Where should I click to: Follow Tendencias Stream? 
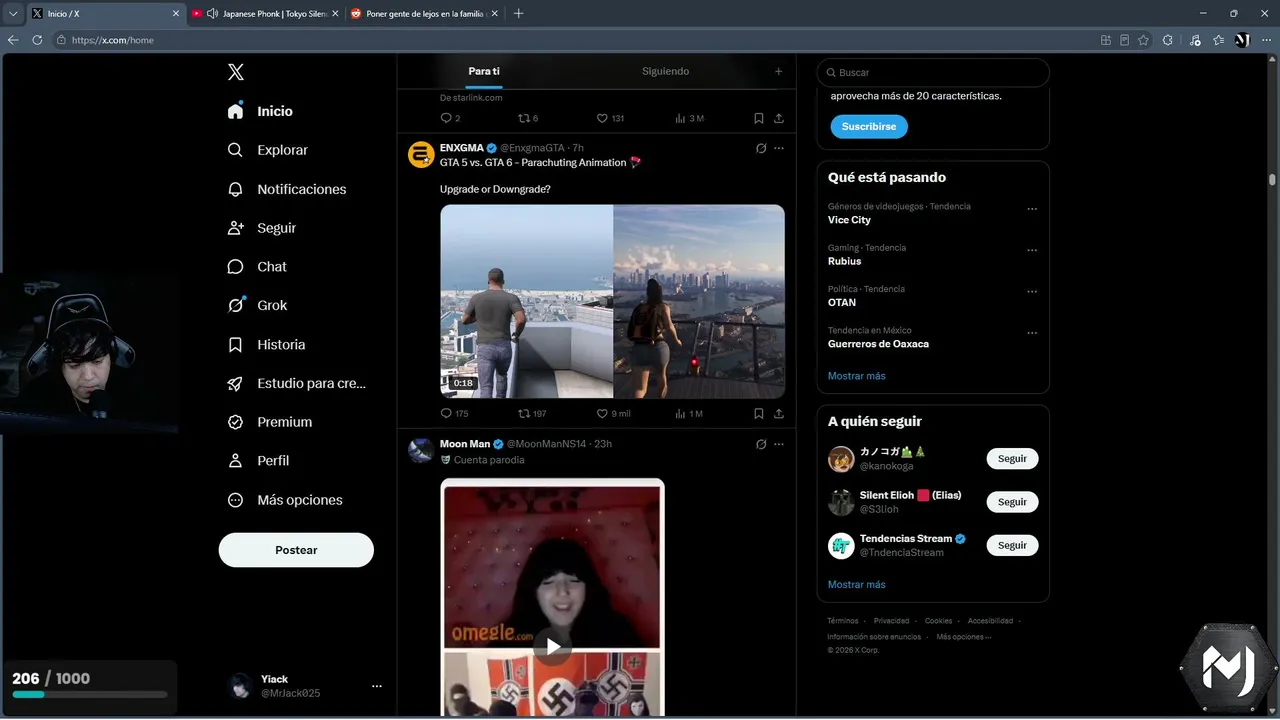(1012, 545)
